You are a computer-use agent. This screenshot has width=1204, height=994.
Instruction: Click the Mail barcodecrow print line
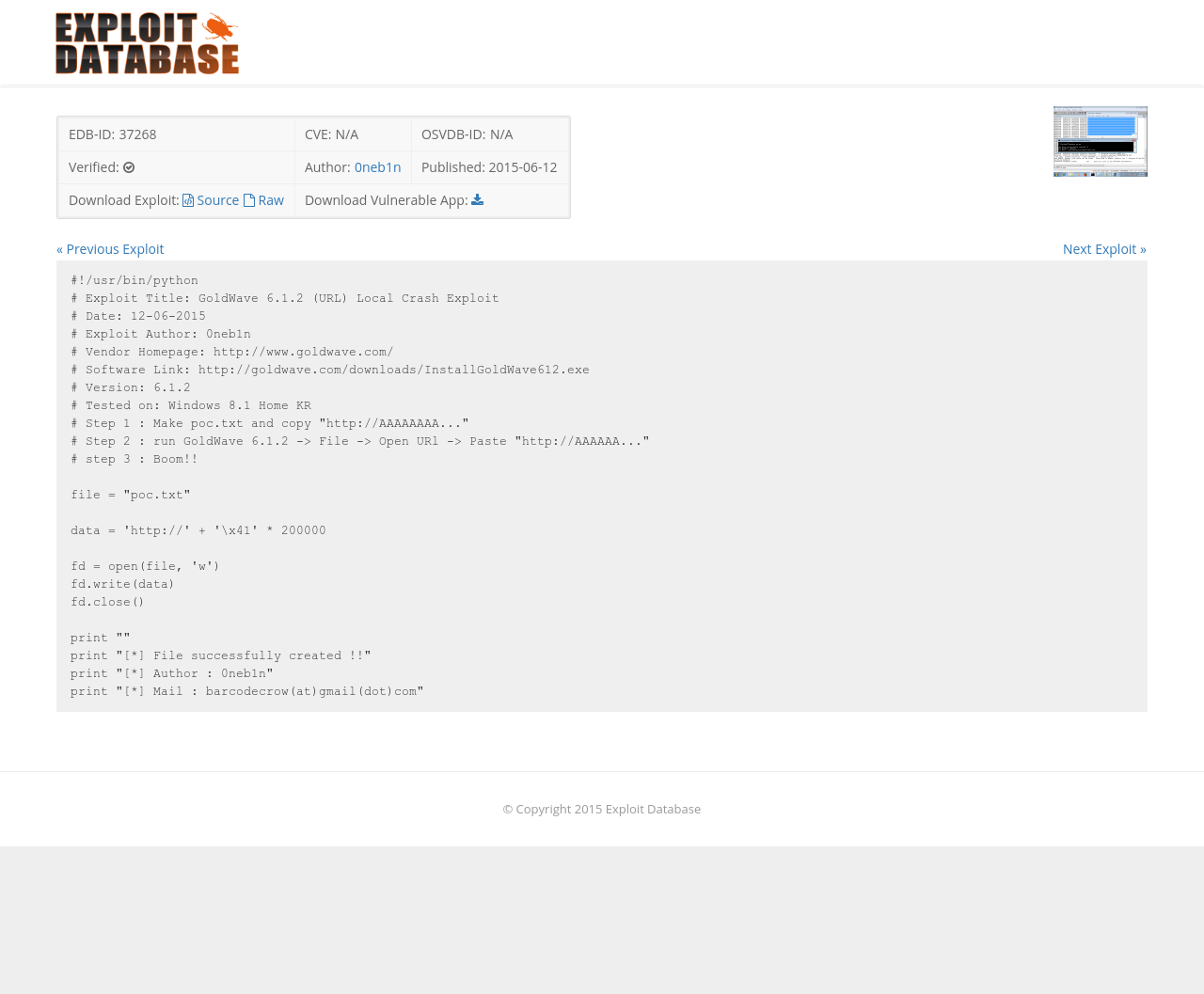tap(247, 692)
